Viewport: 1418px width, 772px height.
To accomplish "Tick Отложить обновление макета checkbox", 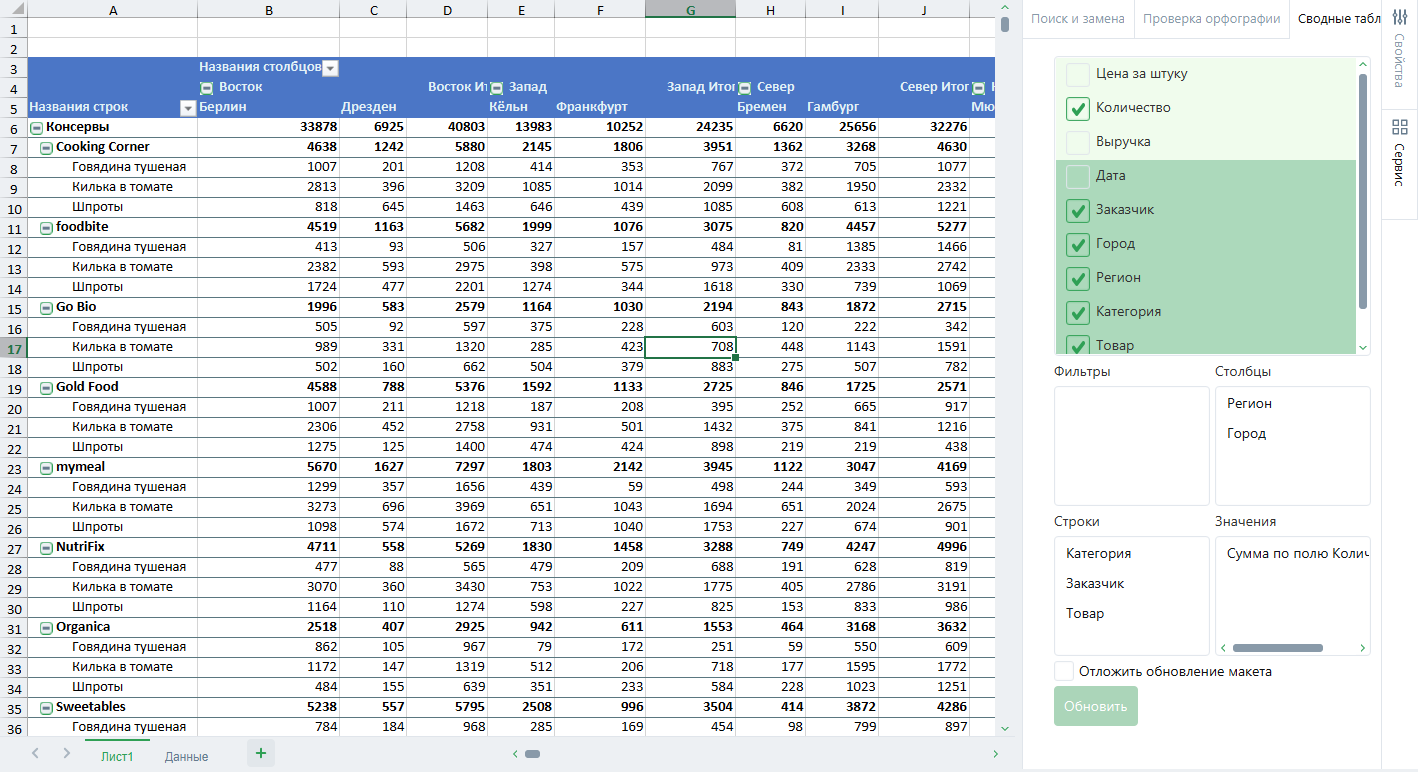I will 1064,671.
